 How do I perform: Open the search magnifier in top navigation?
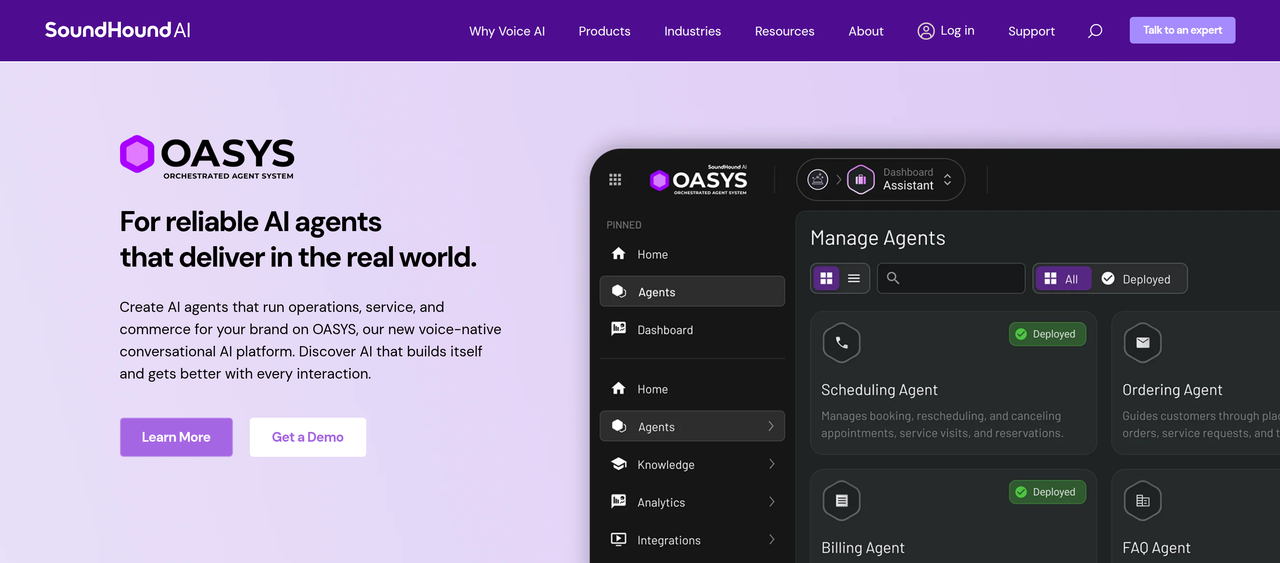coord(1095,31)
